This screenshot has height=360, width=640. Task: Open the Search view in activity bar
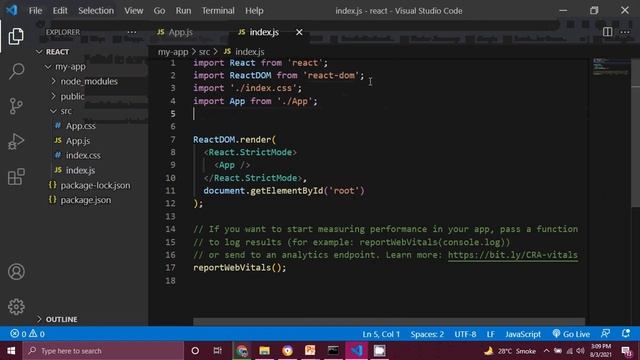(x=16, y=71)
